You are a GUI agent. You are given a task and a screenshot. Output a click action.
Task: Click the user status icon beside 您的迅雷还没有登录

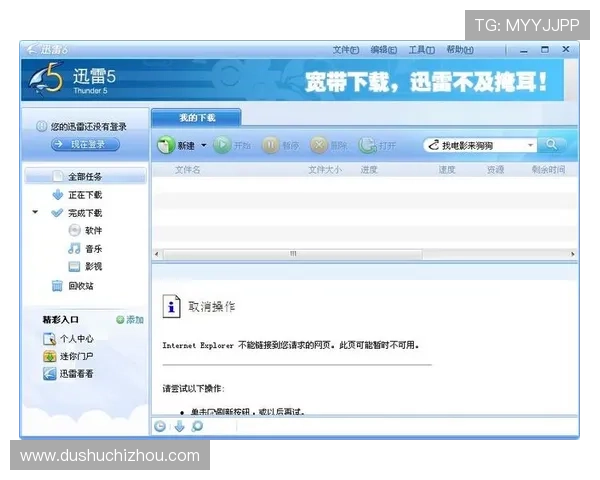click(x=41, y=126)
